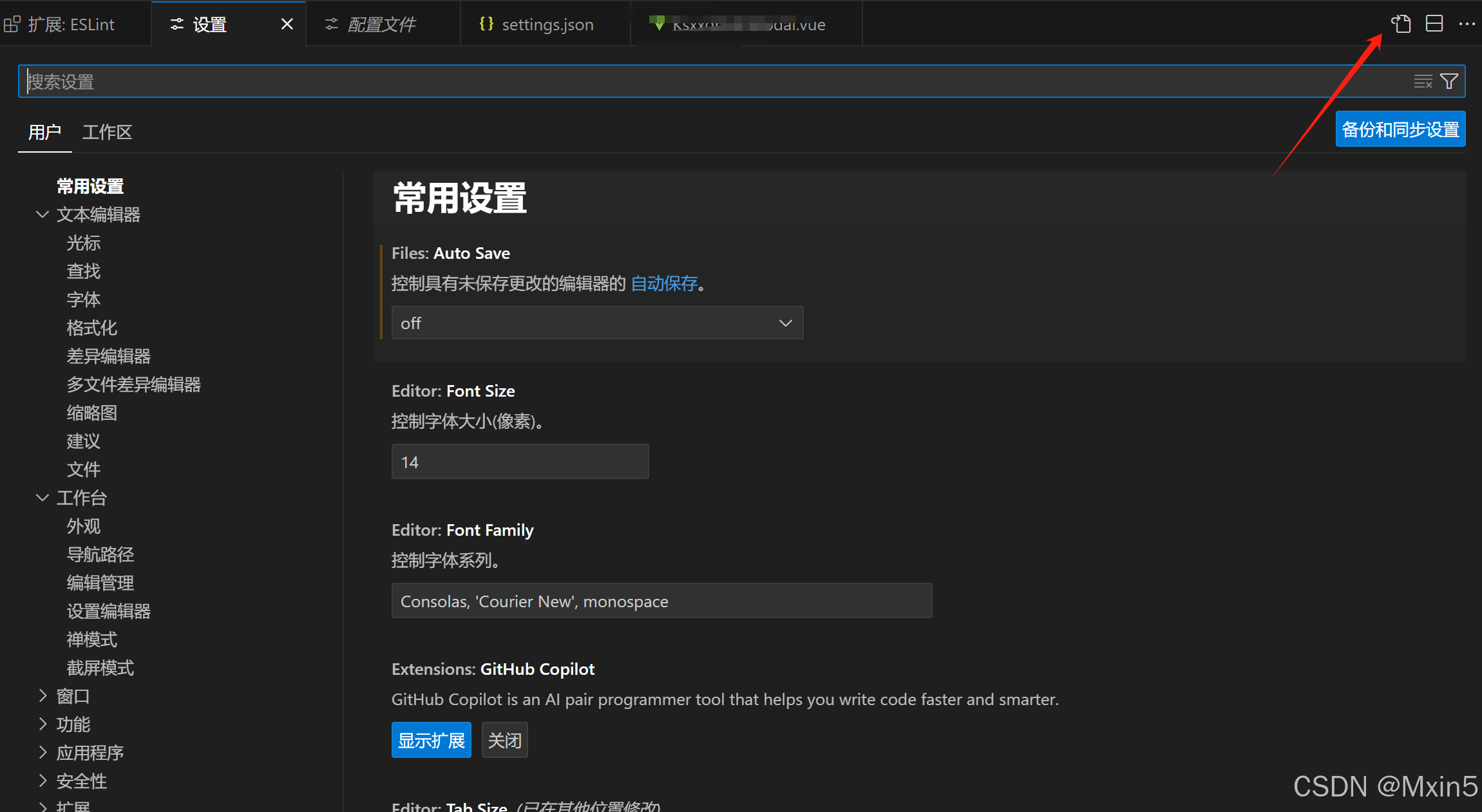Clear settings search input icon
This screenshot has width=1482, height=812.
click(1423, 81)
